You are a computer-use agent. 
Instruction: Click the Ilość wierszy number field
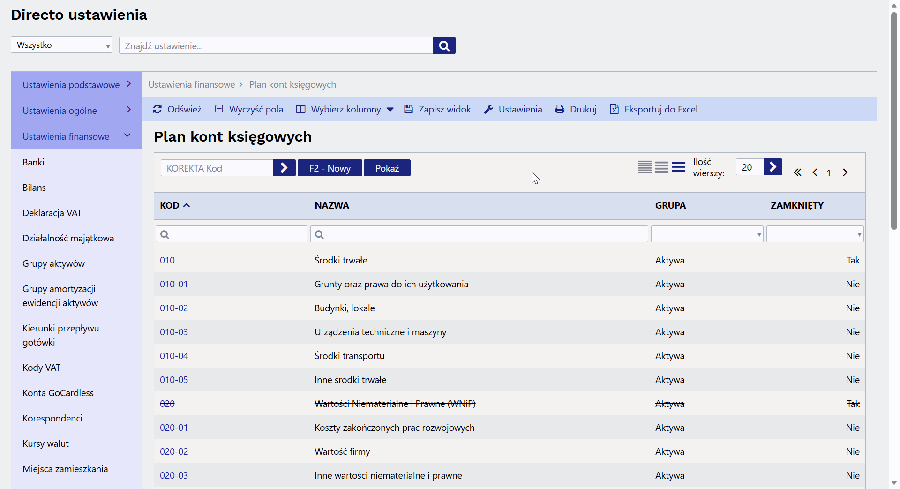tap(749, 167)
